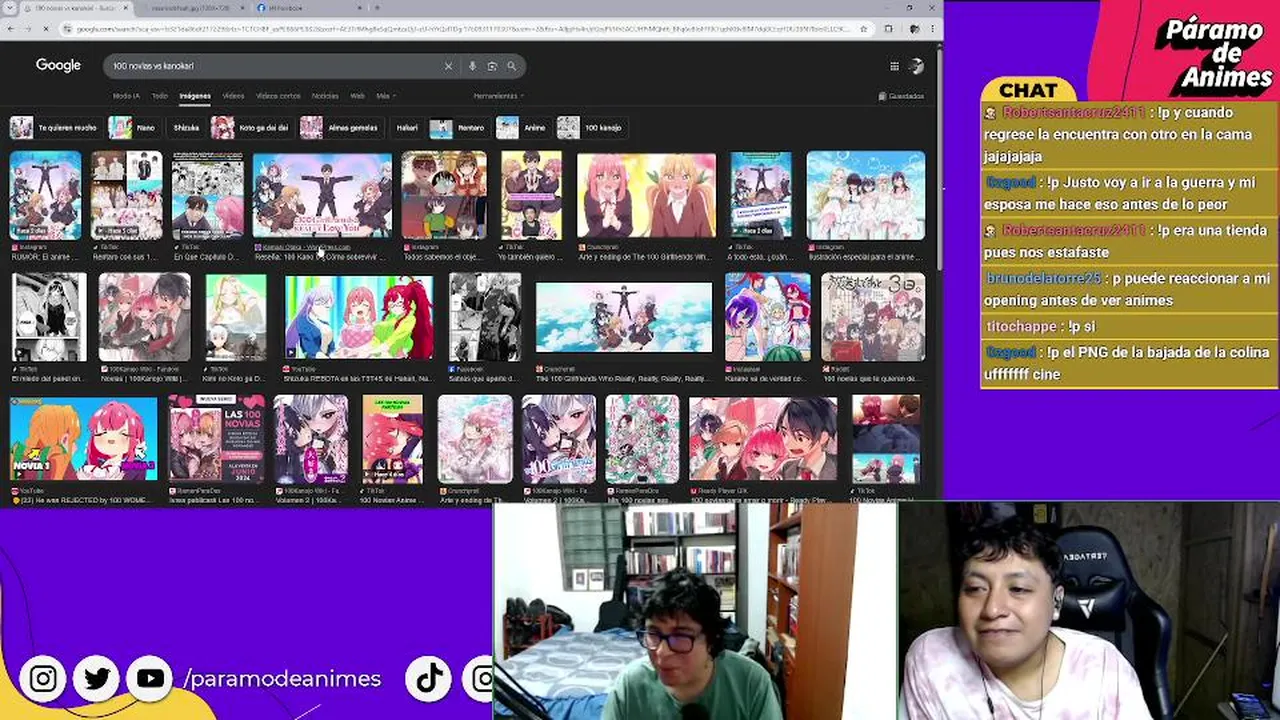Select the Shizuka suggestion chip
The image size is (1280, 720).
coord(186,128)
